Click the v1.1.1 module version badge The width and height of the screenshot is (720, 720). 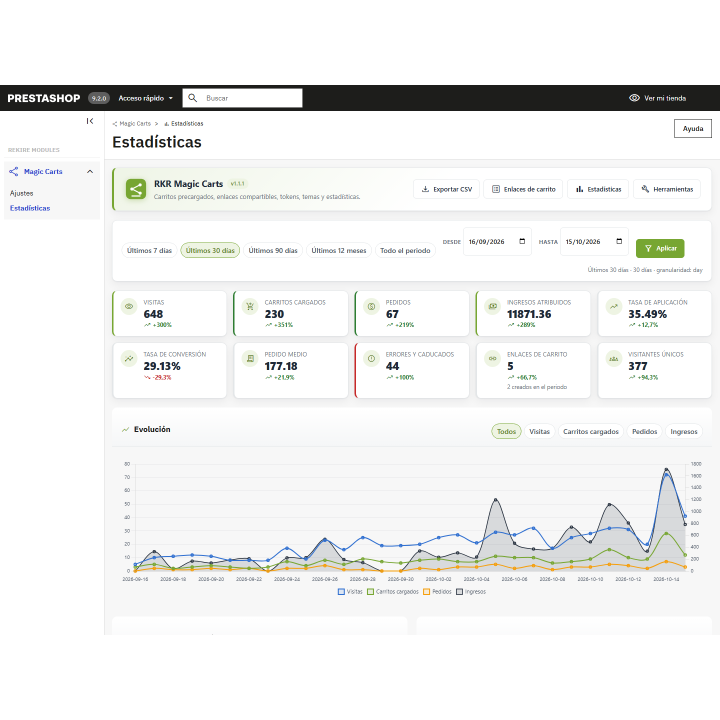point(237,184)
